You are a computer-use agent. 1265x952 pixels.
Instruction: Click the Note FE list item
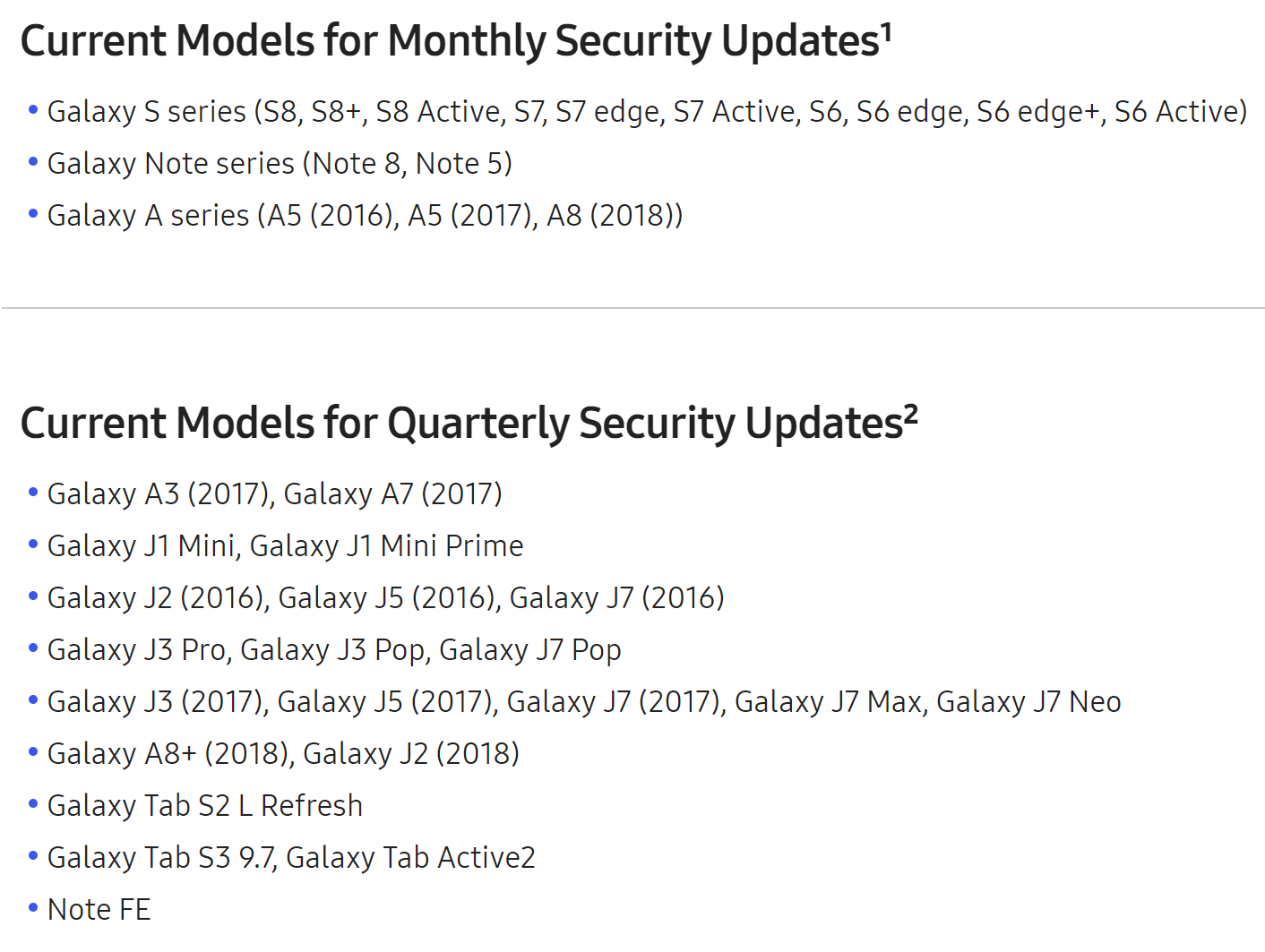99,910
